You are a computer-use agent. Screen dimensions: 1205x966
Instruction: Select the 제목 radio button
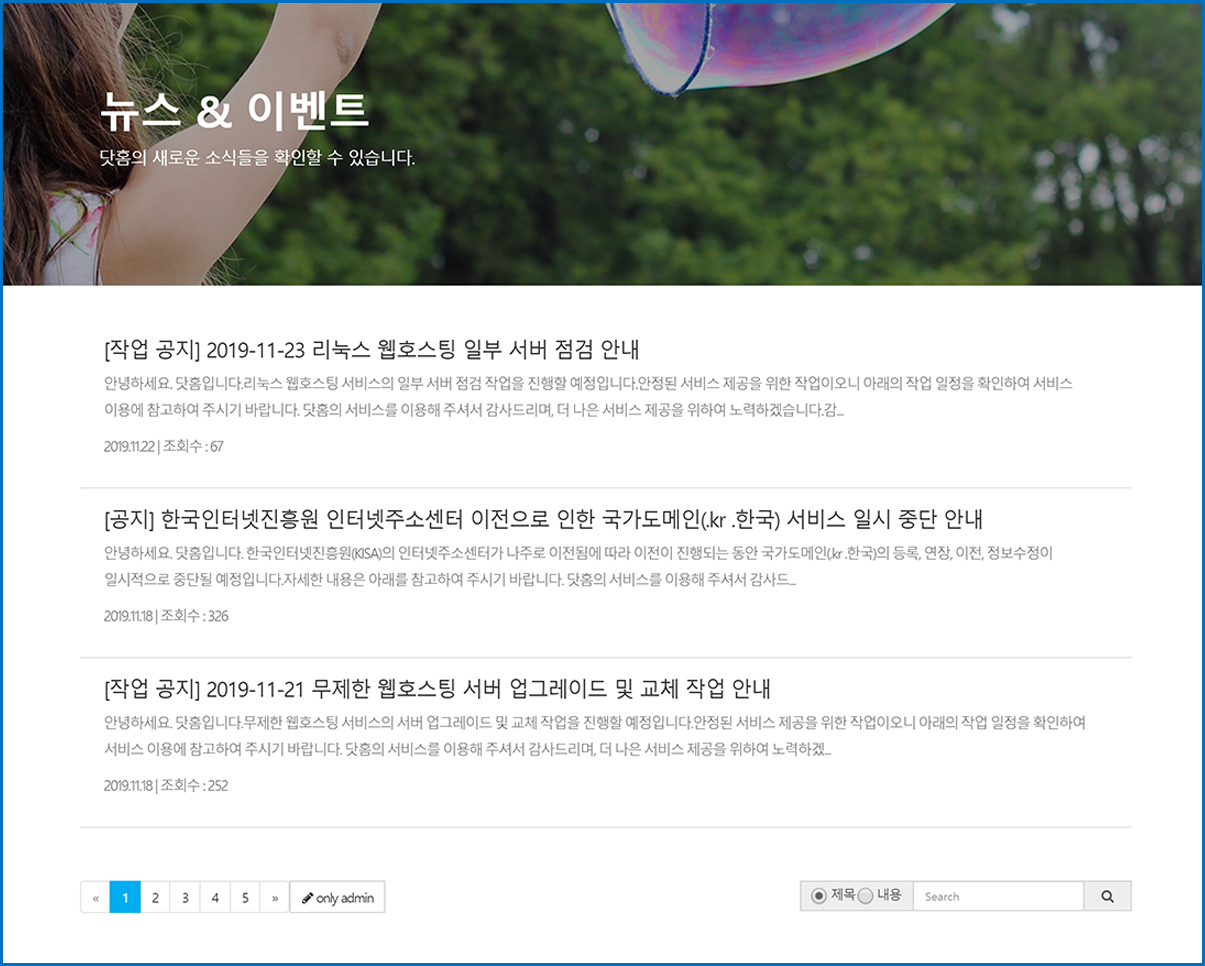pos(819,896)
